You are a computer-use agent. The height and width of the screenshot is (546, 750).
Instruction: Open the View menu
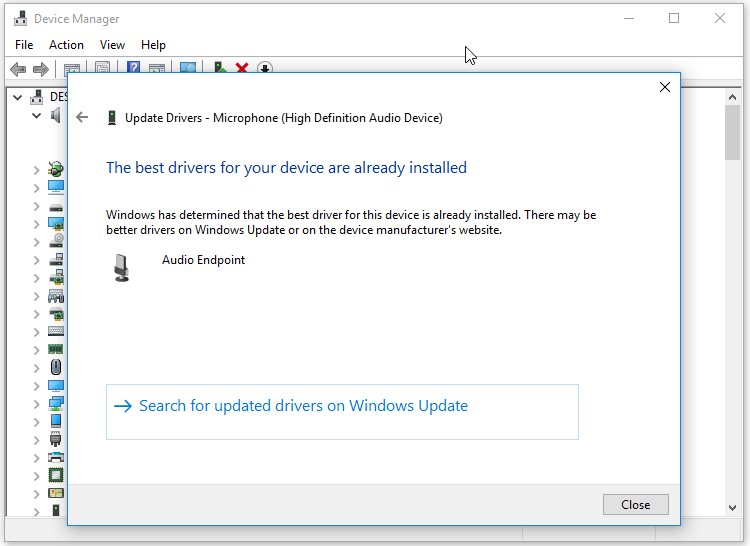tap(112, 45)
